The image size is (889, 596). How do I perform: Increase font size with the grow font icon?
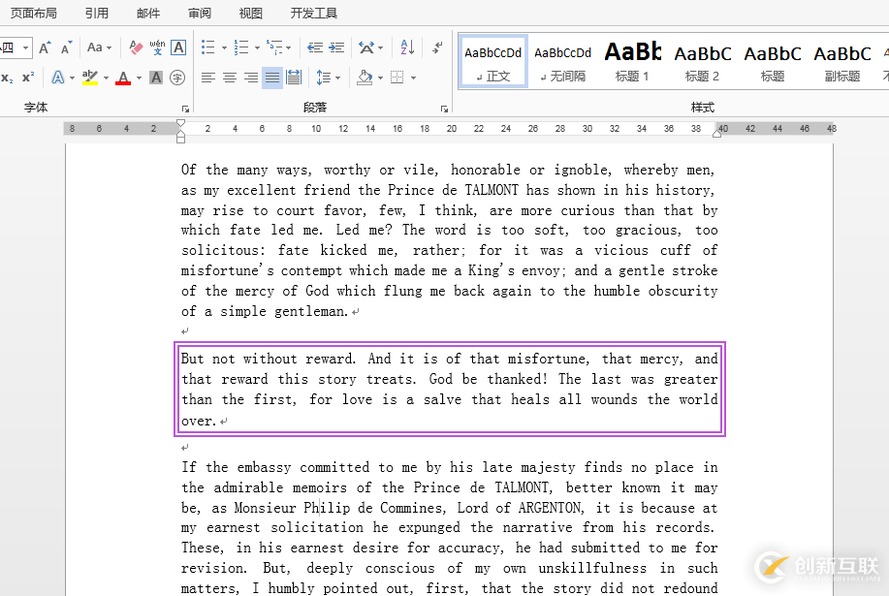45,48
